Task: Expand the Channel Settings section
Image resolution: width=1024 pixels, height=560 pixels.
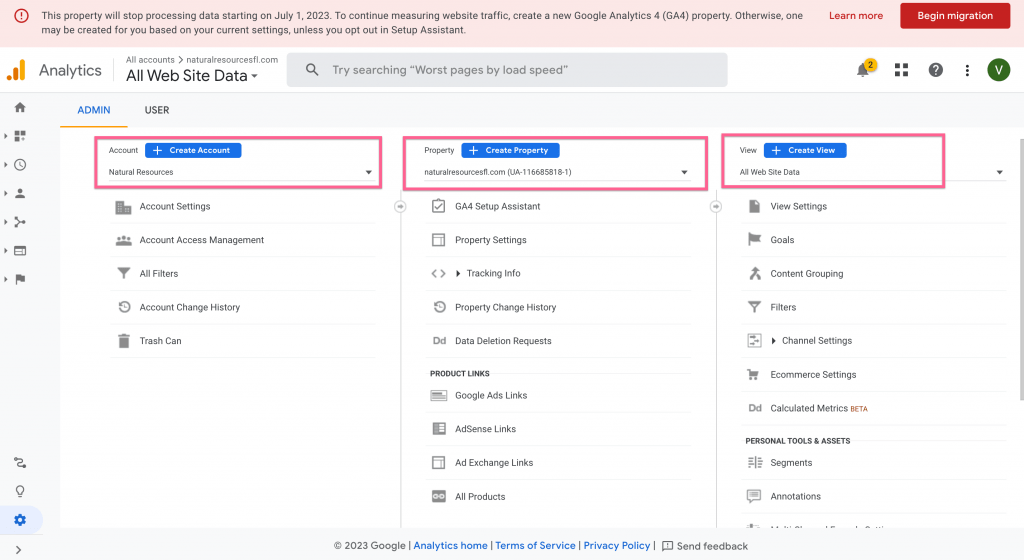Action: pos(812,341)
